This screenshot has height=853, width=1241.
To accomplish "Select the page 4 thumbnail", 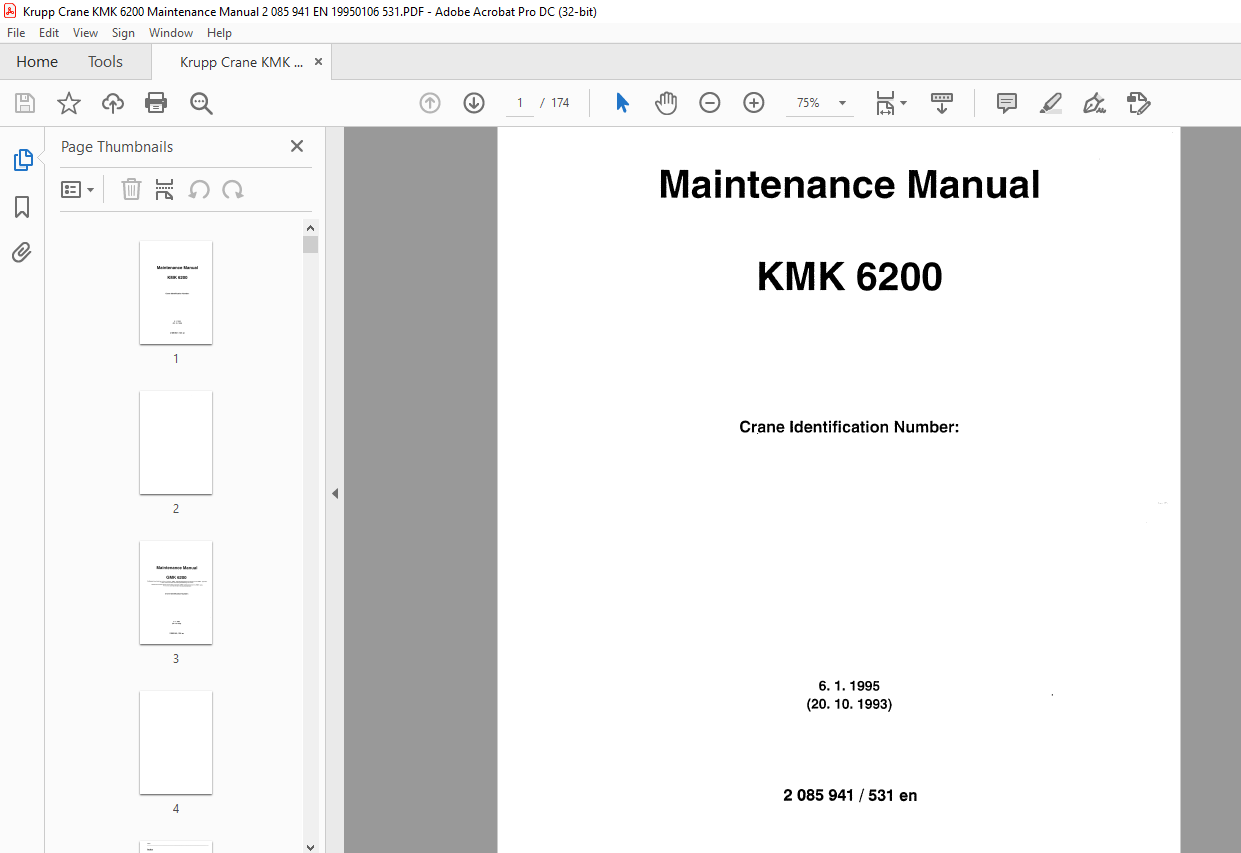I will (176, 742).
